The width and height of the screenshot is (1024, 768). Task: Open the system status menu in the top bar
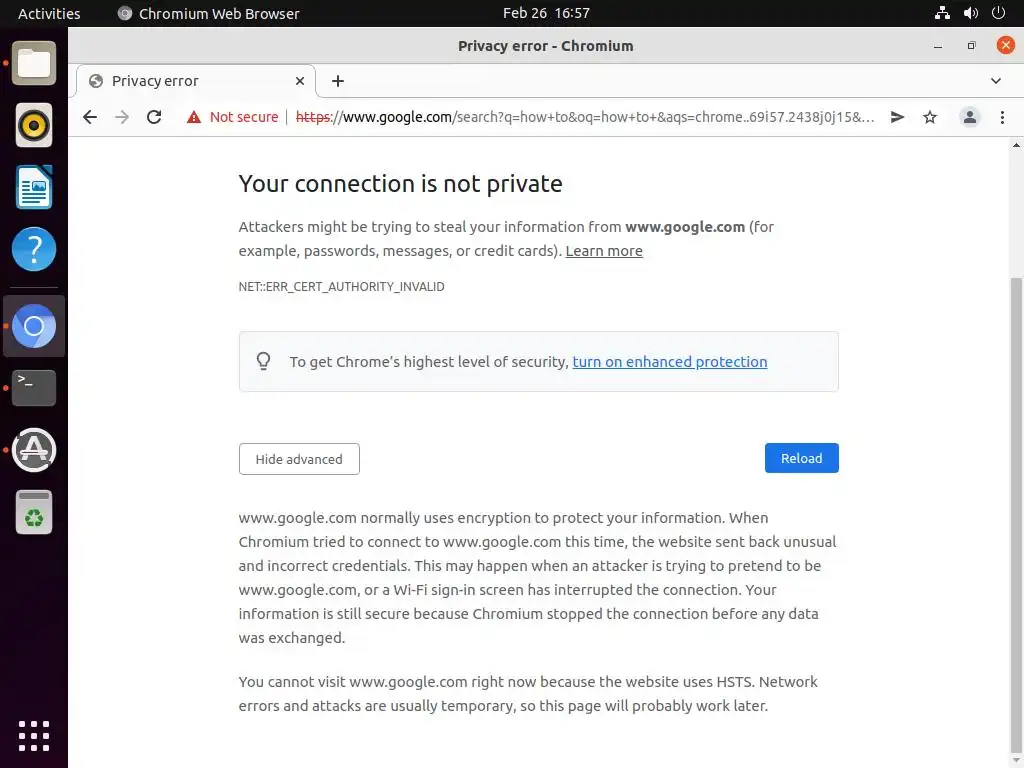[x=970, y=13]
